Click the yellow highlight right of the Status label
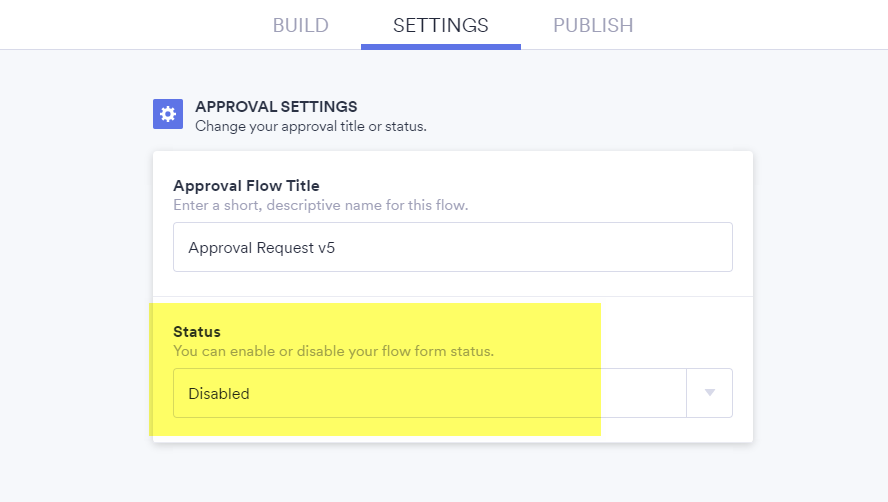Screen dimensions: 888x502 pyautogui.click(x=400, y=330)
